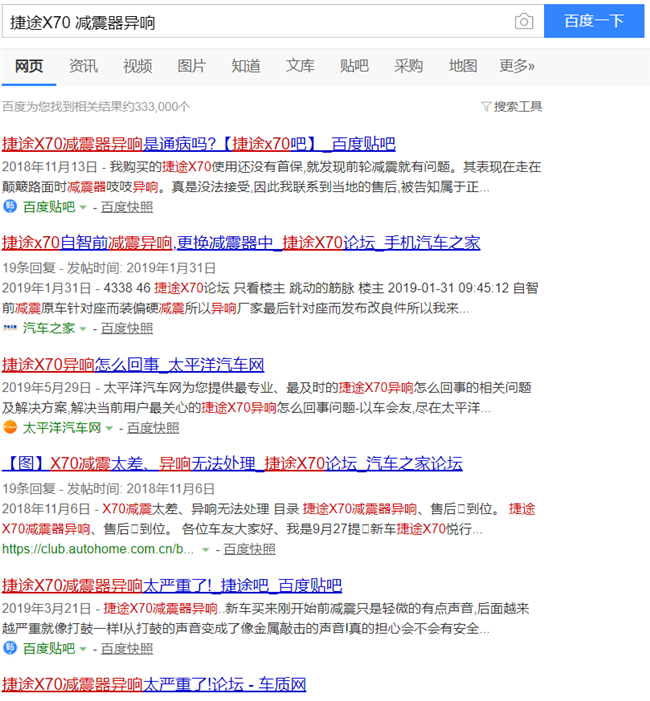This screenshot has width=650, height=701.
Task: Click the 汽车之家 site icon
Action: pyautogui.click(x=10, y=328)
